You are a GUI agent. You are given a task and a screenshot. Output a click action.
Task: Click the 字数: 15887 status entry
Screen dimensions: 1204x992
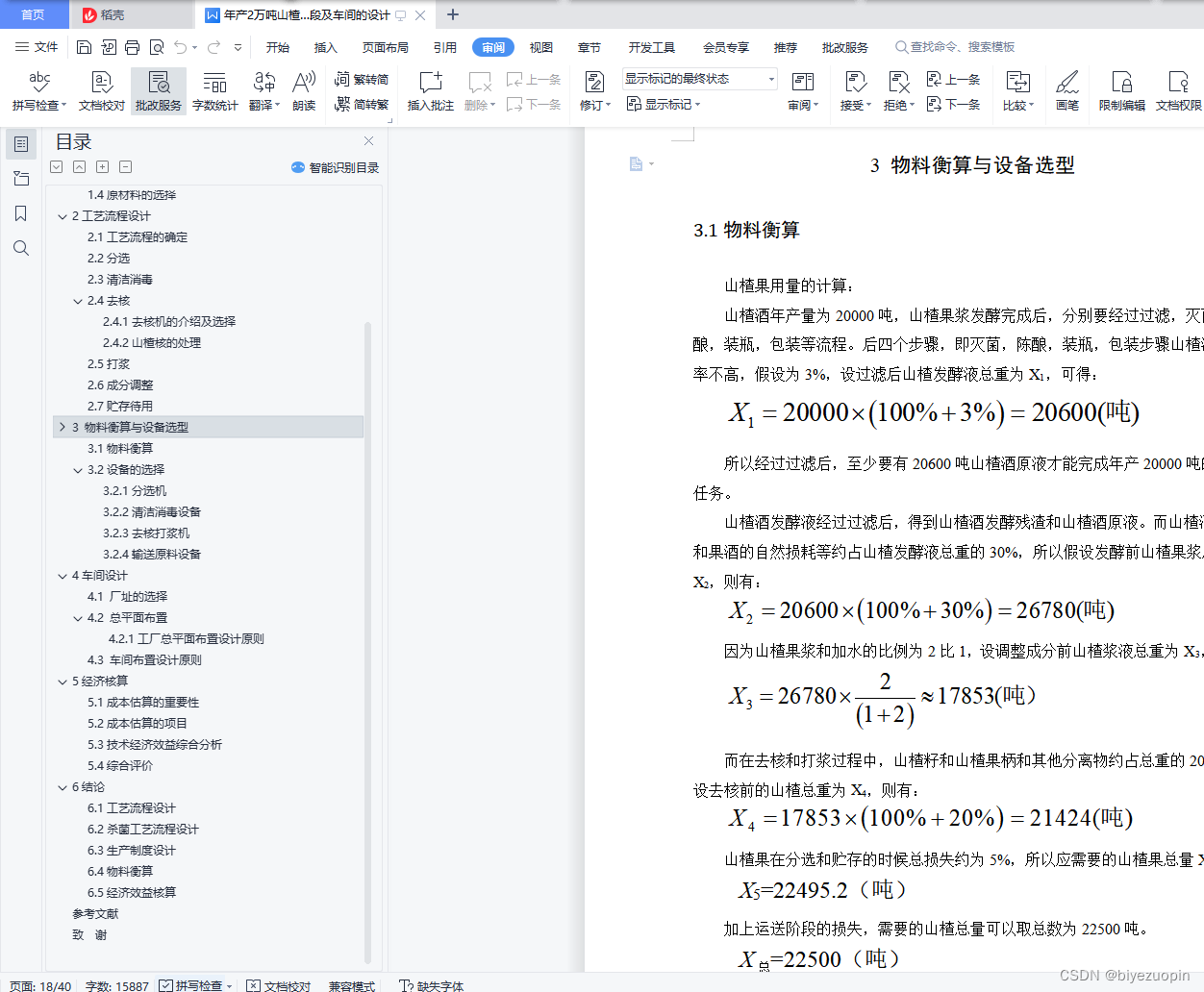click(117, 985)
